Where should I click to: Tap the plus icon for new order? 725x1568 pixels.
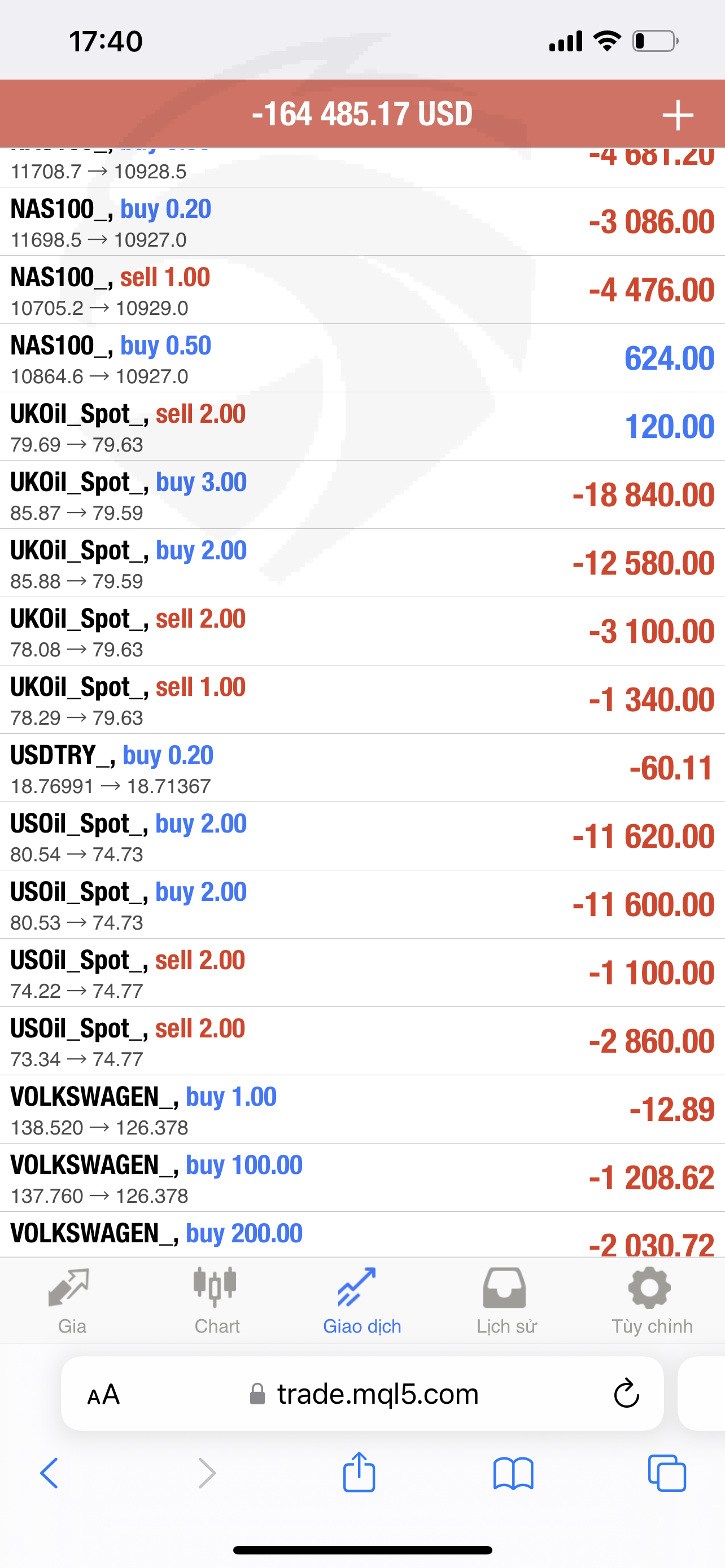pyautogui.click(x=677, y=115)
